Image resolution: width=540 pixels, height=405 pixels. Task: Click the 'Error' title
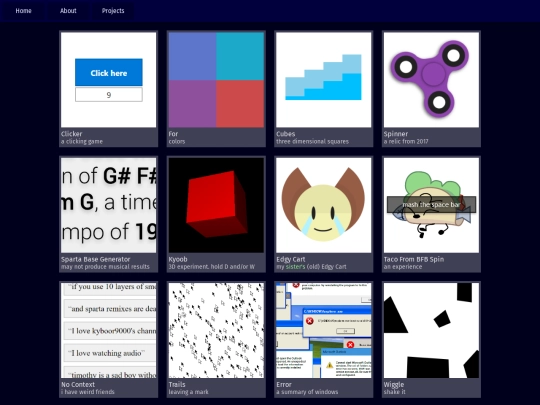(x=284, y=385)
